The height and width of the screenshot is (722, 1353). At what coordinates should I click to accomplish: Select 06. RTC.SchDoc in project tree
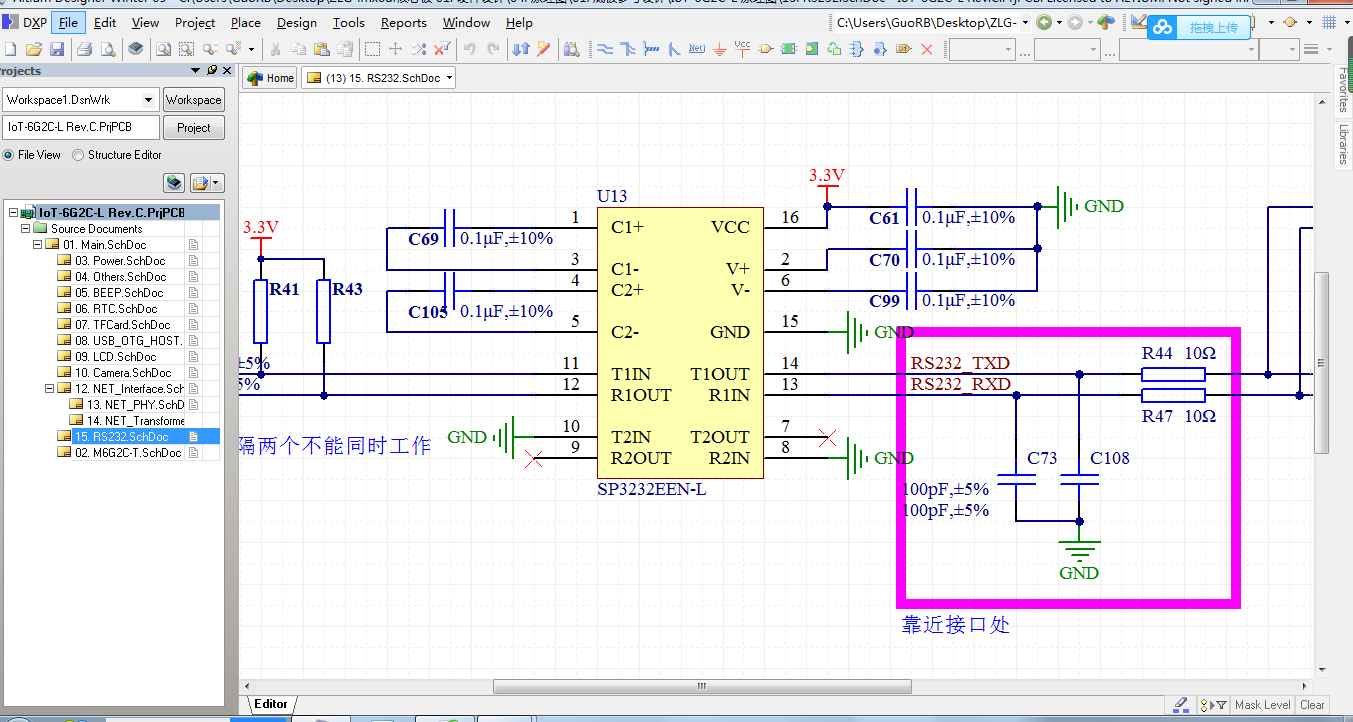(x=116, y=309)
